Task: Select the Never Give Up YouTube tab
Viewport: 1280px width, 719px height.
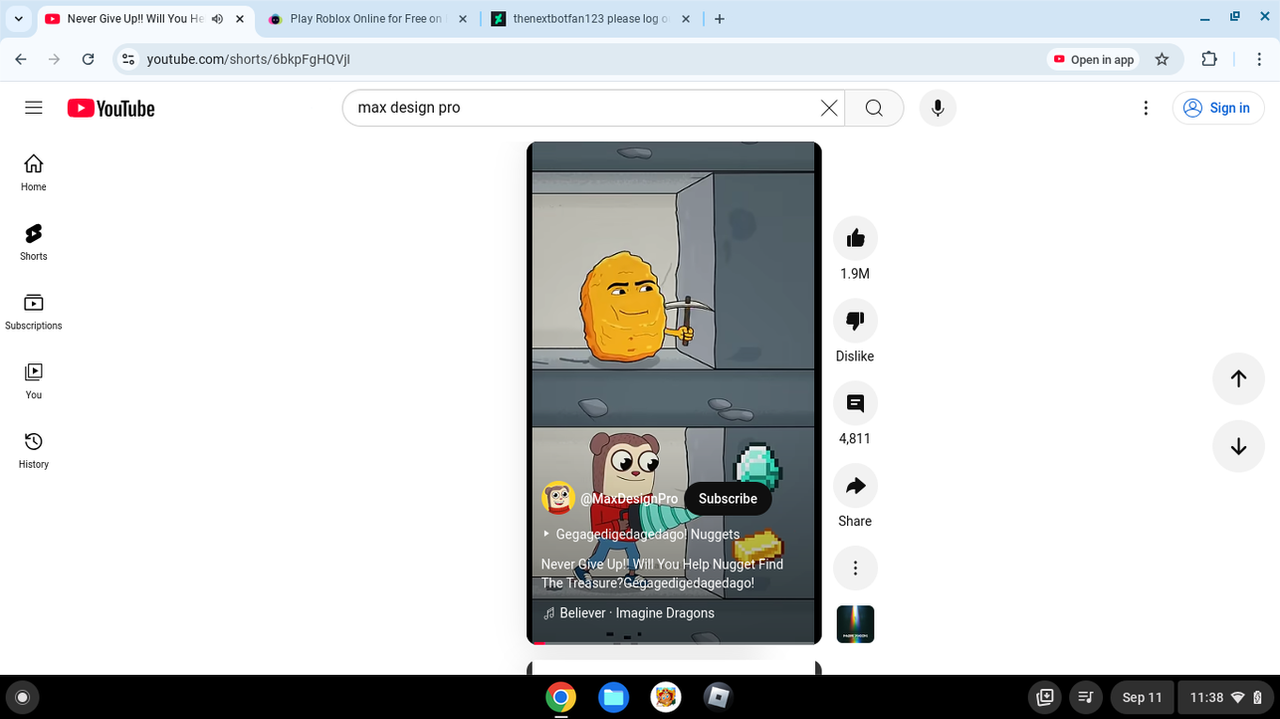Action: click(x=135, y=19)
